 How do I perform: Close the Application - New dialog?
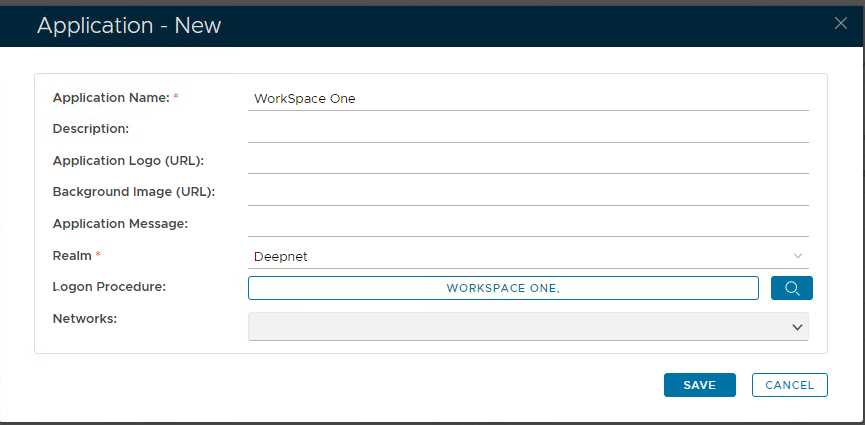[x=840, y=24]
